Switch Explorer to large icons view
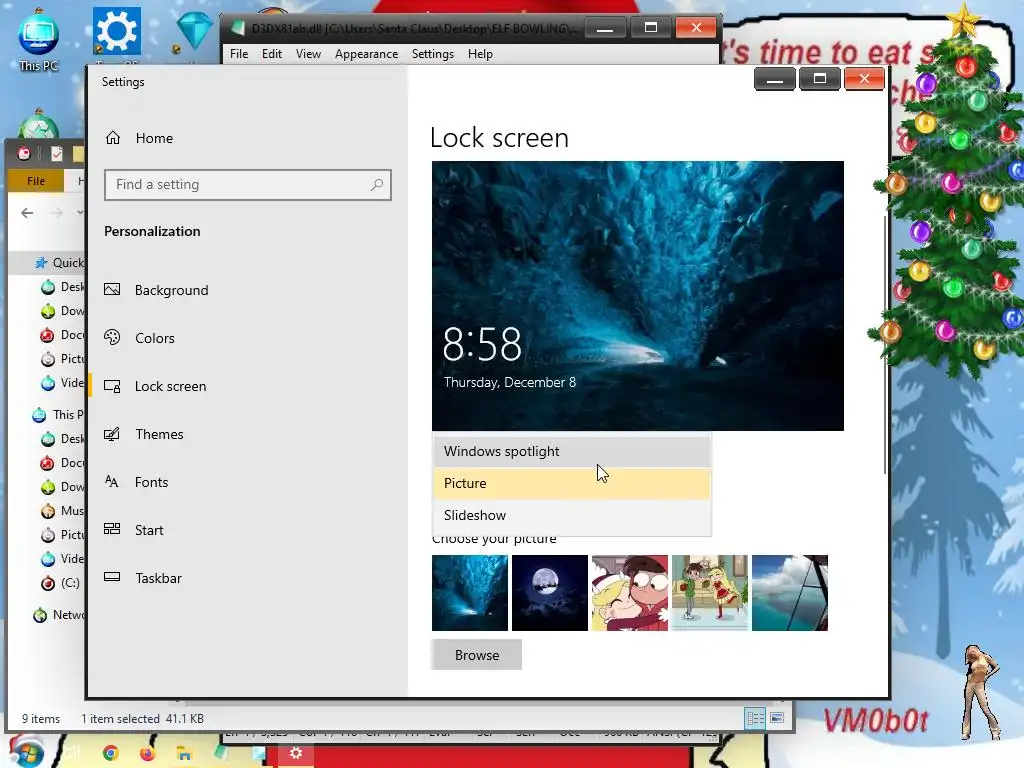Image resolution: width=1024 pixels, height=768 pixels. (777, 718)
